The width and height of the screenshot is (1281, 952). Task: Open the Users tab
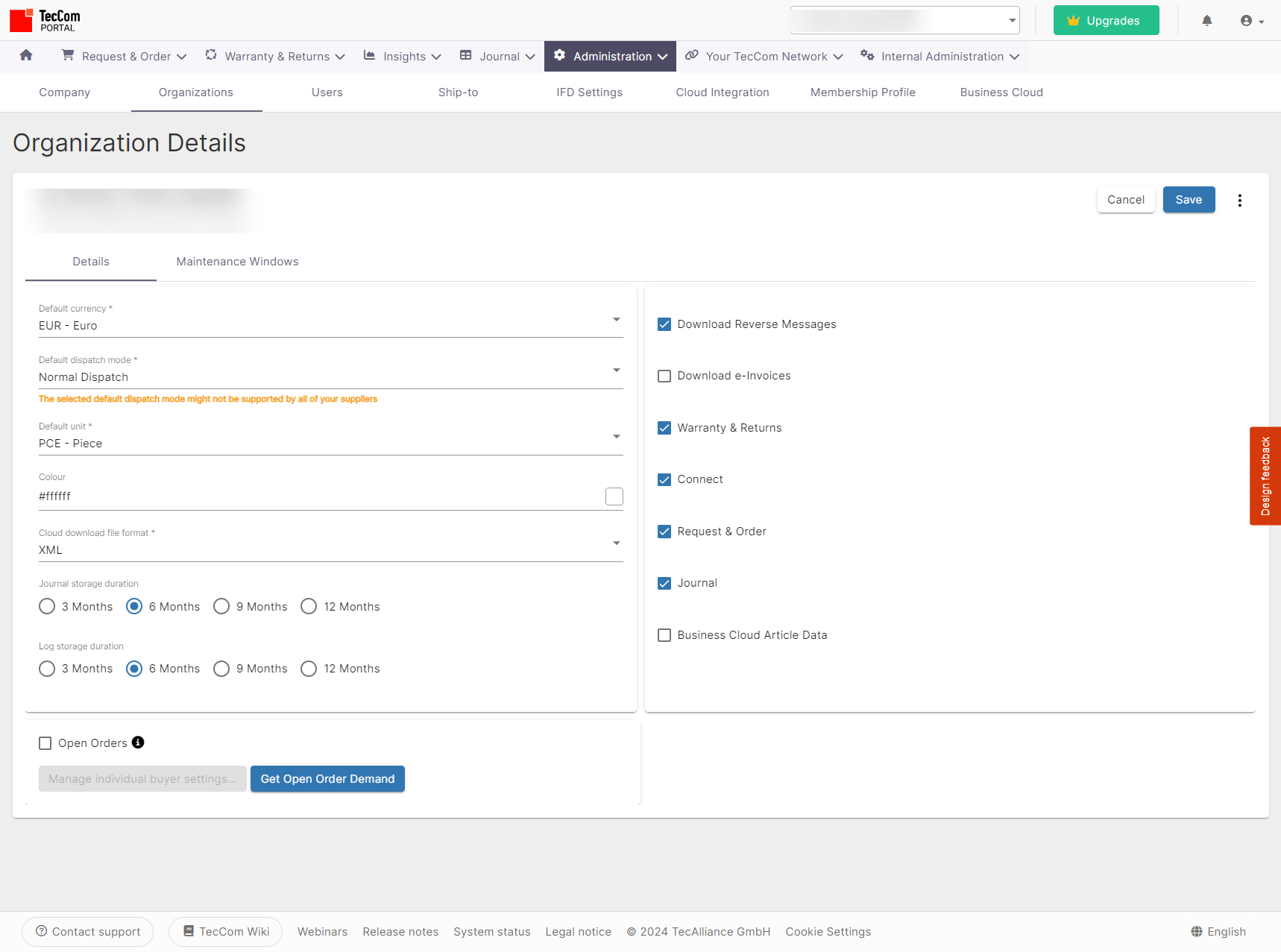(327, 92)
